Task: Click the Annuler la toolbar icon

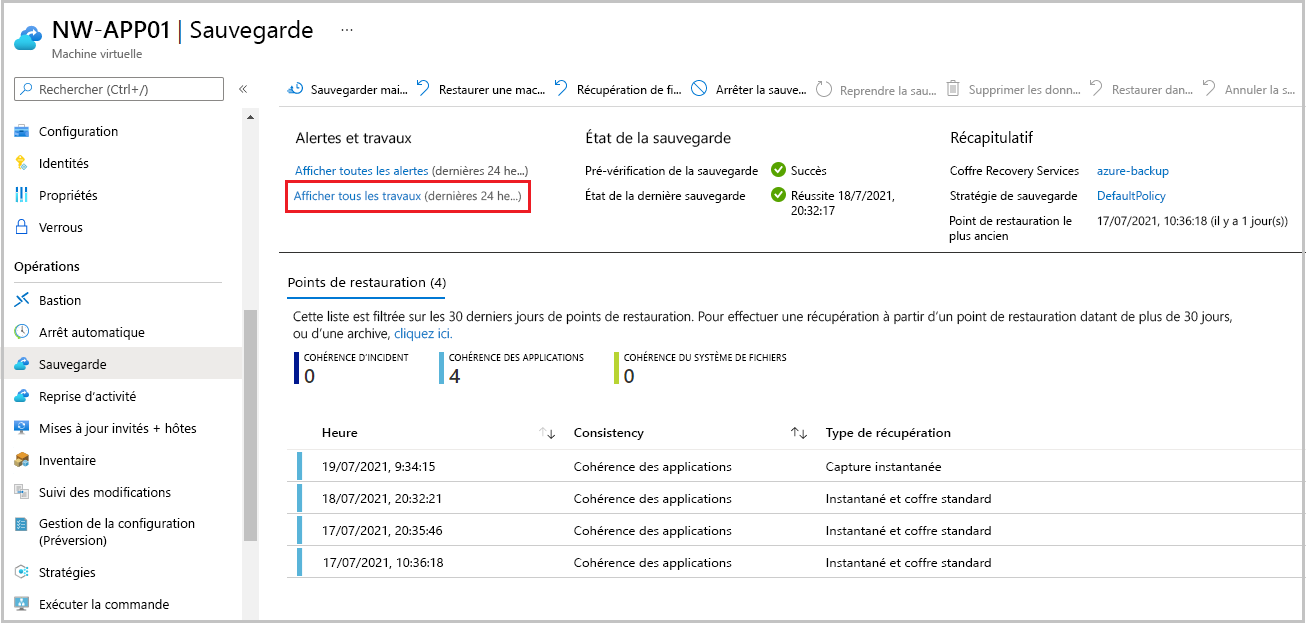Action: click(1210, 89)
